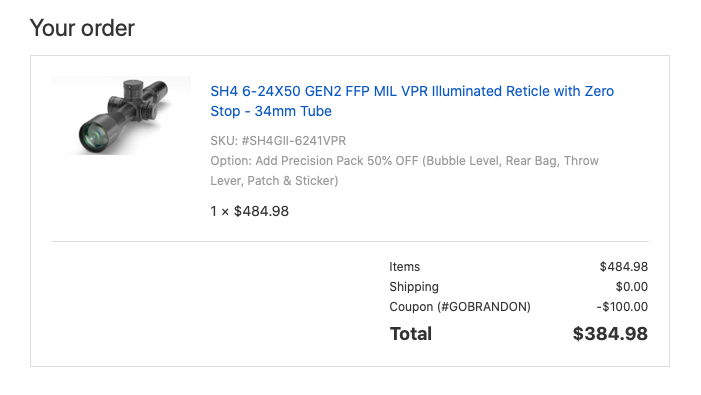The width and height of the screenshot is (701, 395).
Task: Click the 'Coupon (#GOBRANDON)' label
Action: pos(460,307)
